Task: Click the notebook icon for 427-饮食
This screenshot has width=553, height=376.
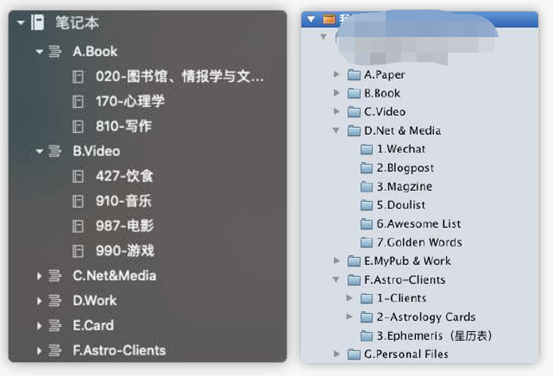Action: [x=78, y=176]
